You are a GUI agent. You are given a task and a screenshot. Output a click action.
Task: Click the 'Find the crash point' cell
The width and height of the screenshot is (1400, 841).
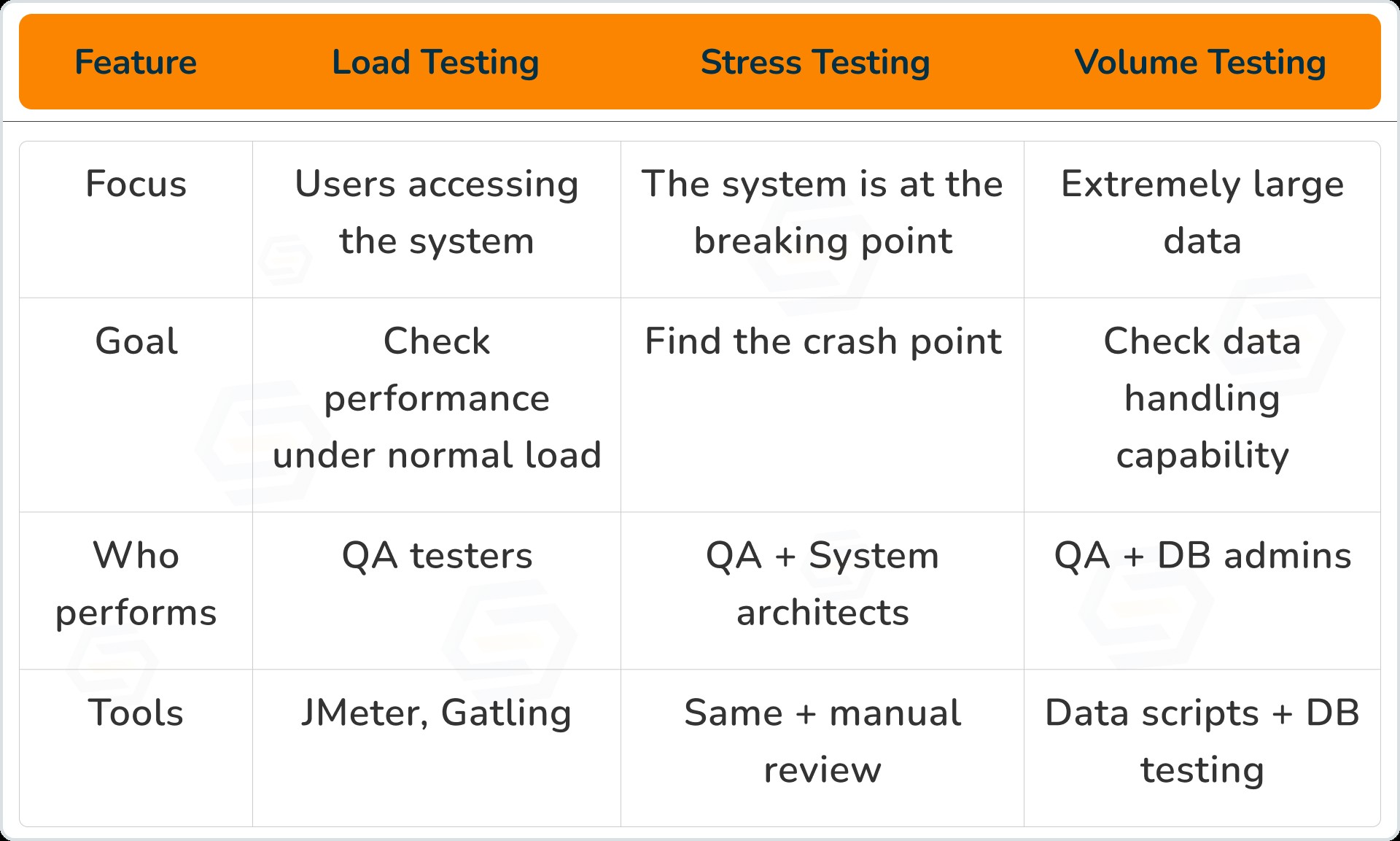822,341
